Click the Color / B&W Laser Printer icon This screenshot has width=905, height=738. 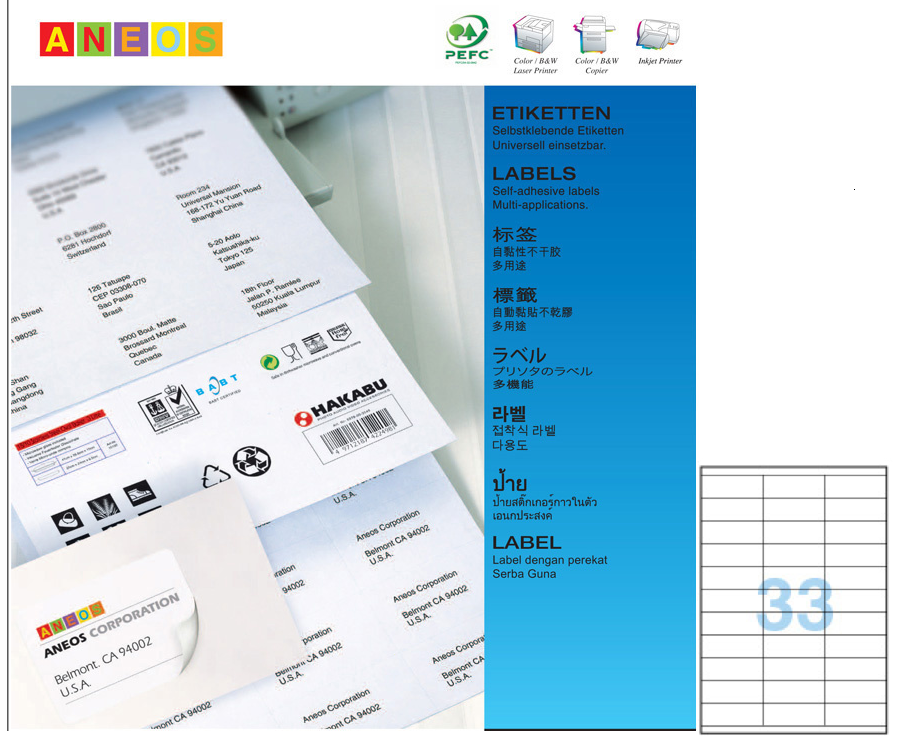coord(534,34)
